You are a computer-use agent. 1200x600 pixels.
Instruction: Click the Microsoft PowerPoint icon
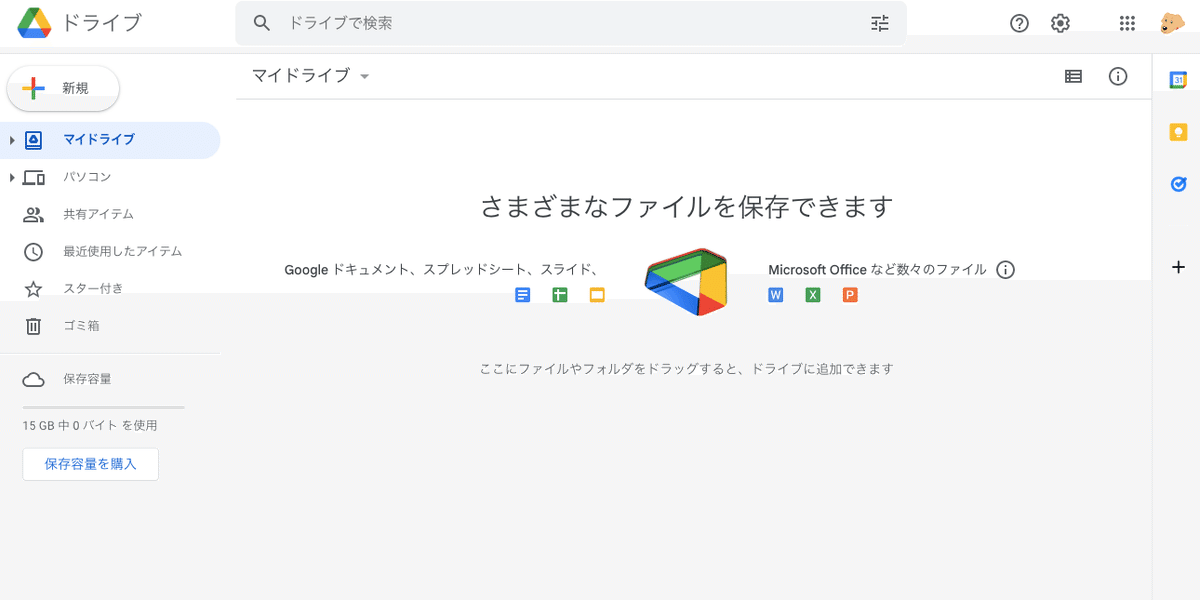[850, 295]
